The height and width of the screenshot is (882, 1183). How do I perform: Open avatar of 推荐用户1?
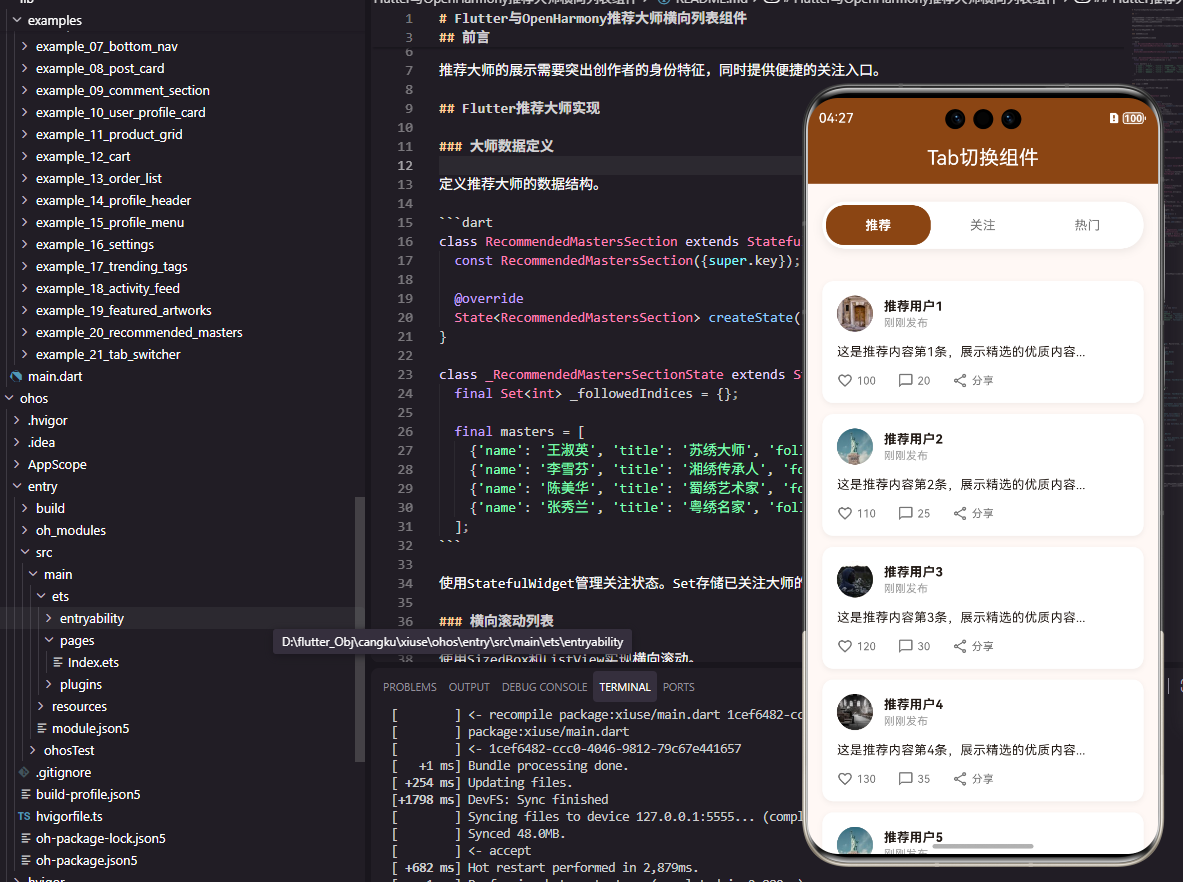point(855,314)
